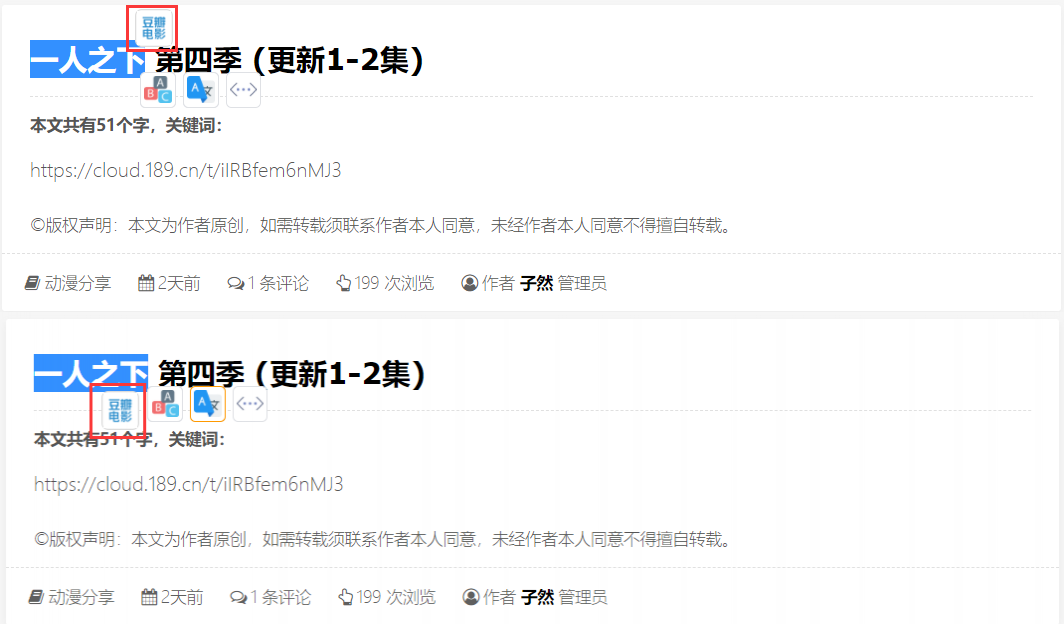1064x624 pixels.
Task: Open the more options ellipsis icon in the first post
Action: pyautogui.click(x=244, y=90)
